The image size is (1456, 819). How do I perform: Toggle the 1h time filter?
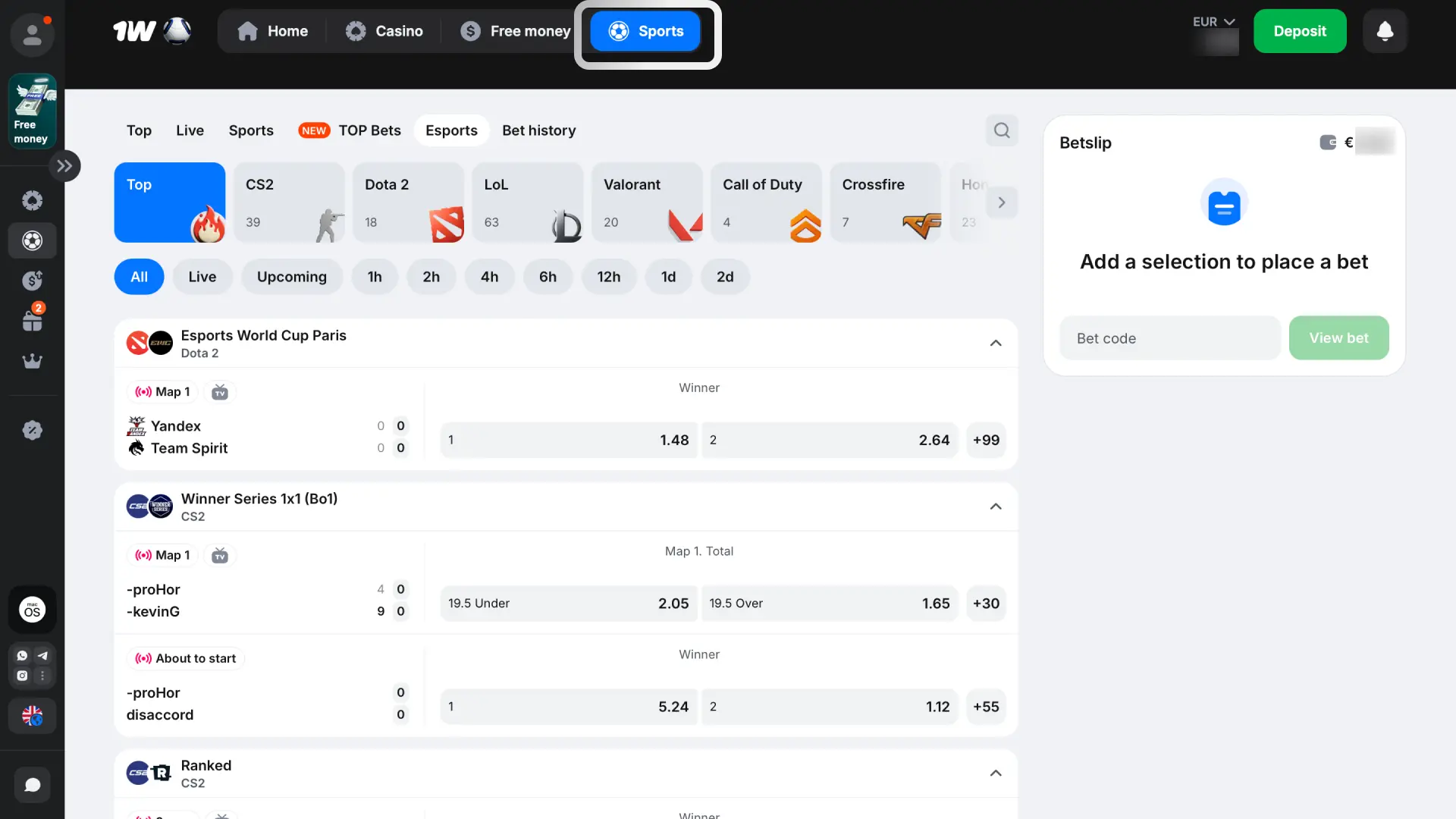[375, 277]
